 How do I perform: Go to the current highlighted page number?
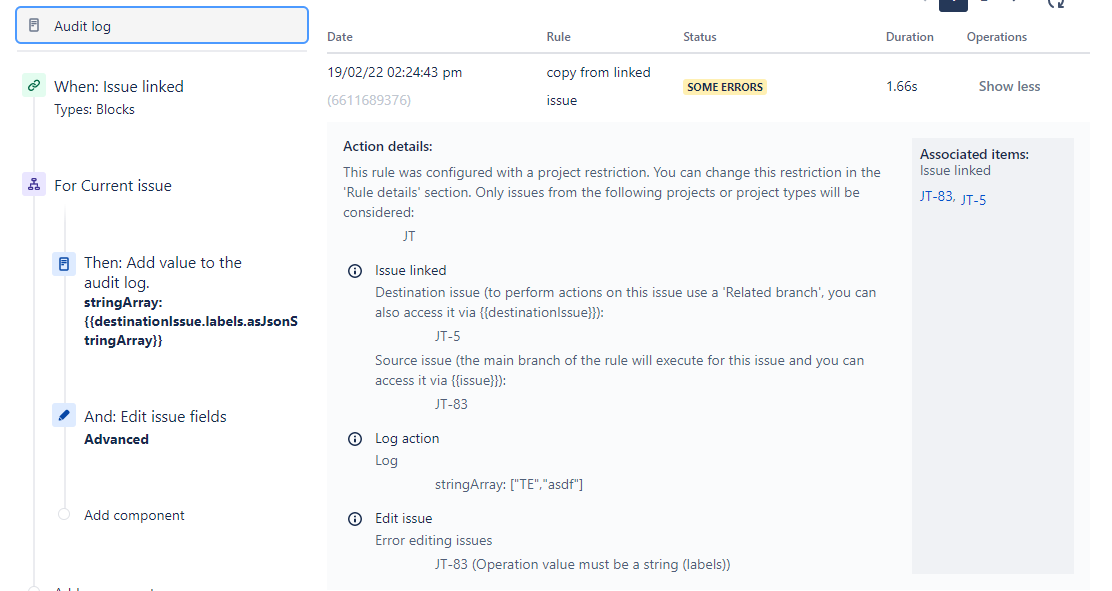click(953, 5)
